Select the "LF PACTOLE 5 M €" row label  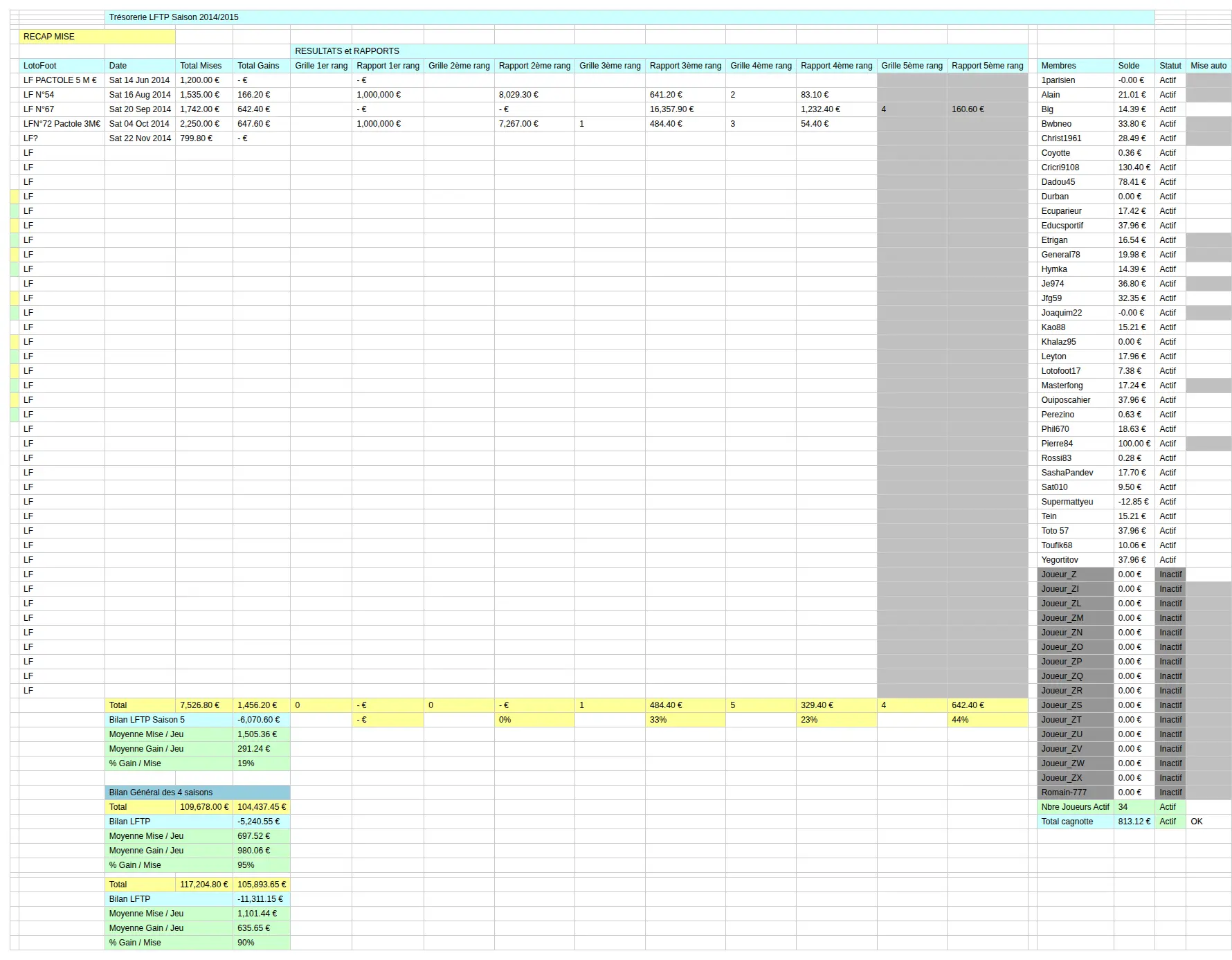62,80
